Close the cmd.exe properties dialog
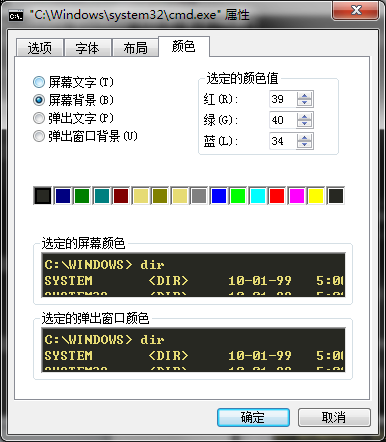The width and height of the screenshot is (386, 442). pyautogui.click(x=355, y=10)
